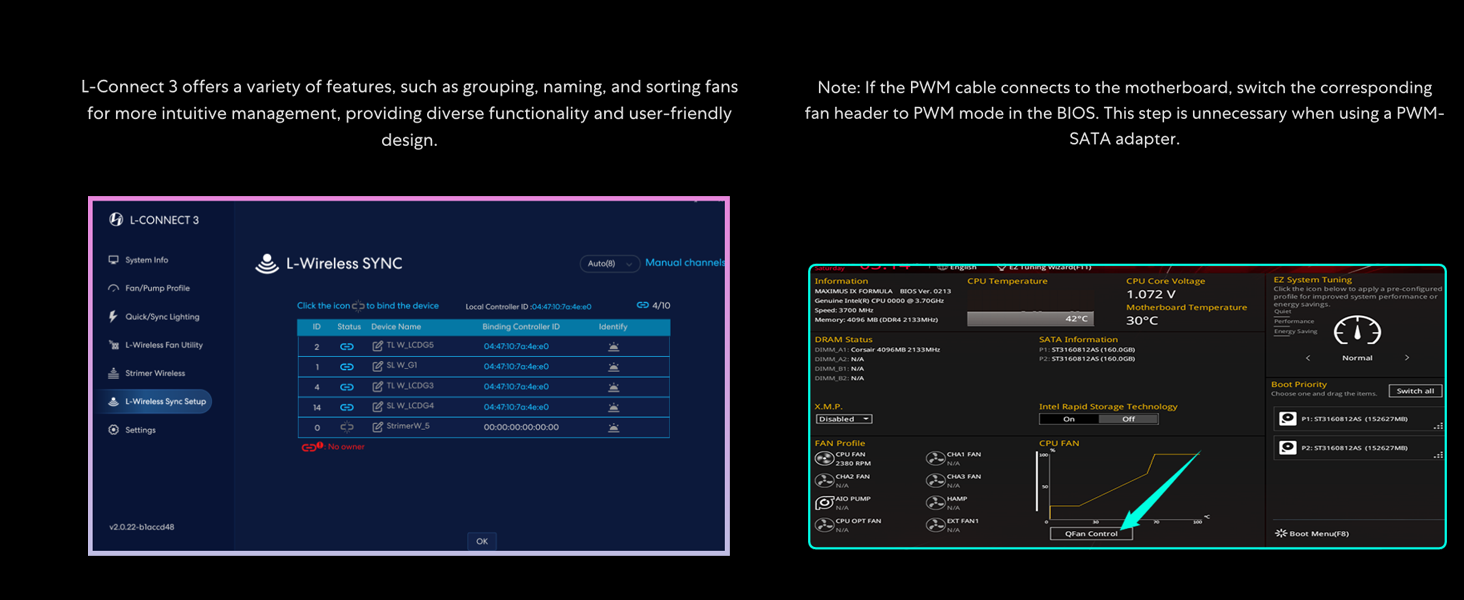This screenshot has width=1464, height=600.
Task: Click the link status icon for TL W_LCDG5
Action: (x=347, y=347)
